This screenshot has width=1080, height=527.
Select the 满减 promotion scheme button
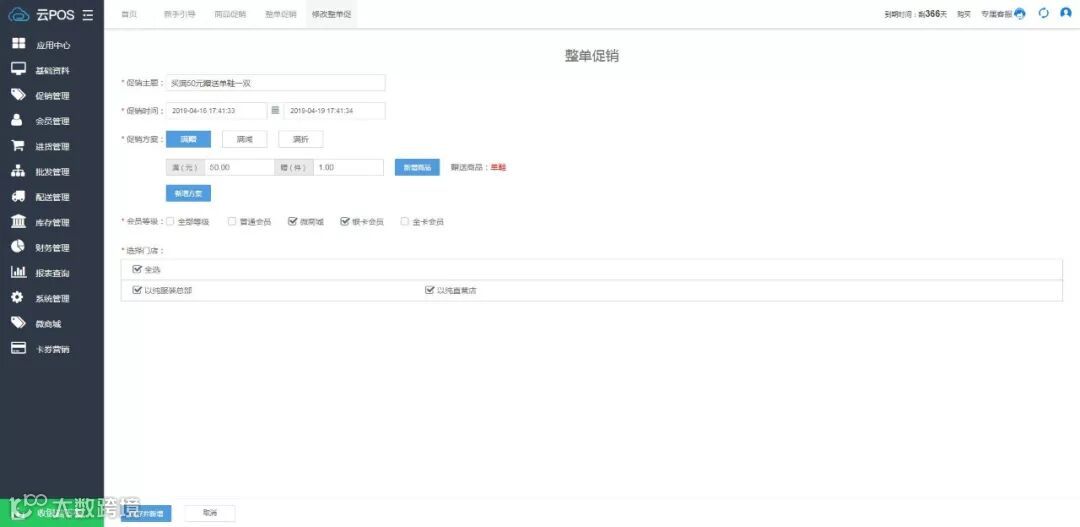point(245,139)
